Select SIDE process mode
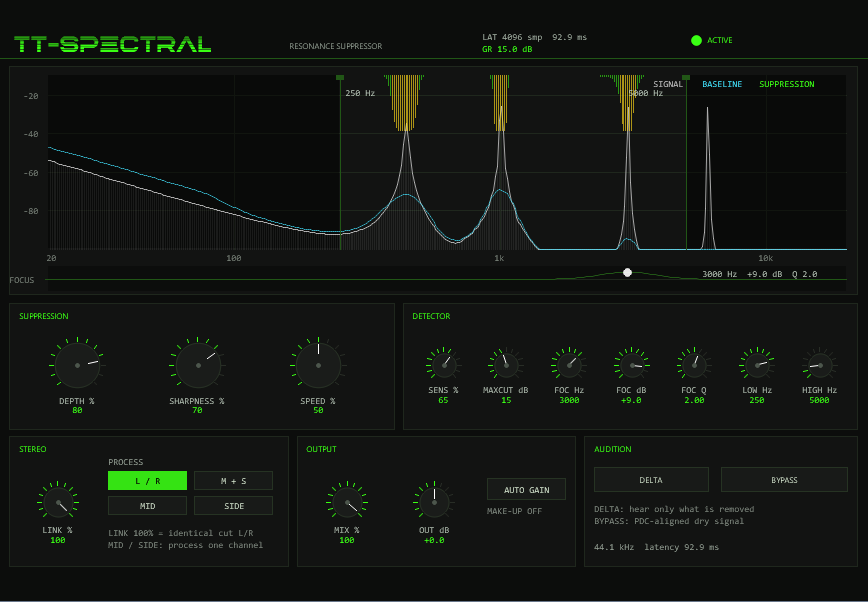868x602 pixels. 234,506
